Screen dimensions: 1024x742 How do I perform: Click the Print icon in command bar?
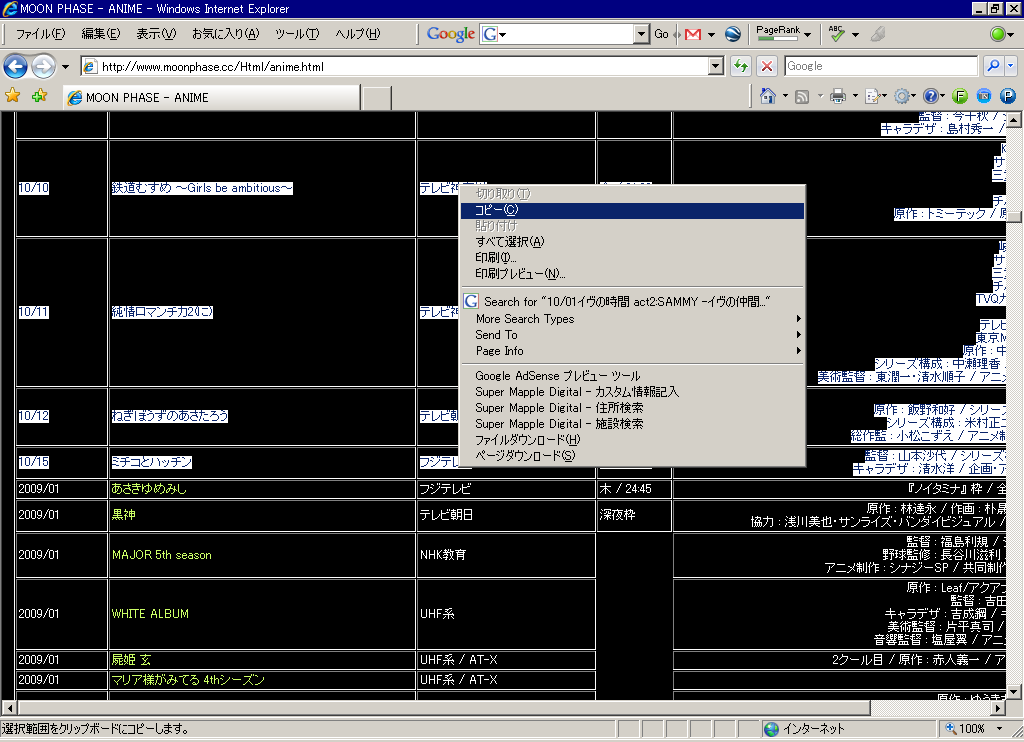(x=838, y=96)
